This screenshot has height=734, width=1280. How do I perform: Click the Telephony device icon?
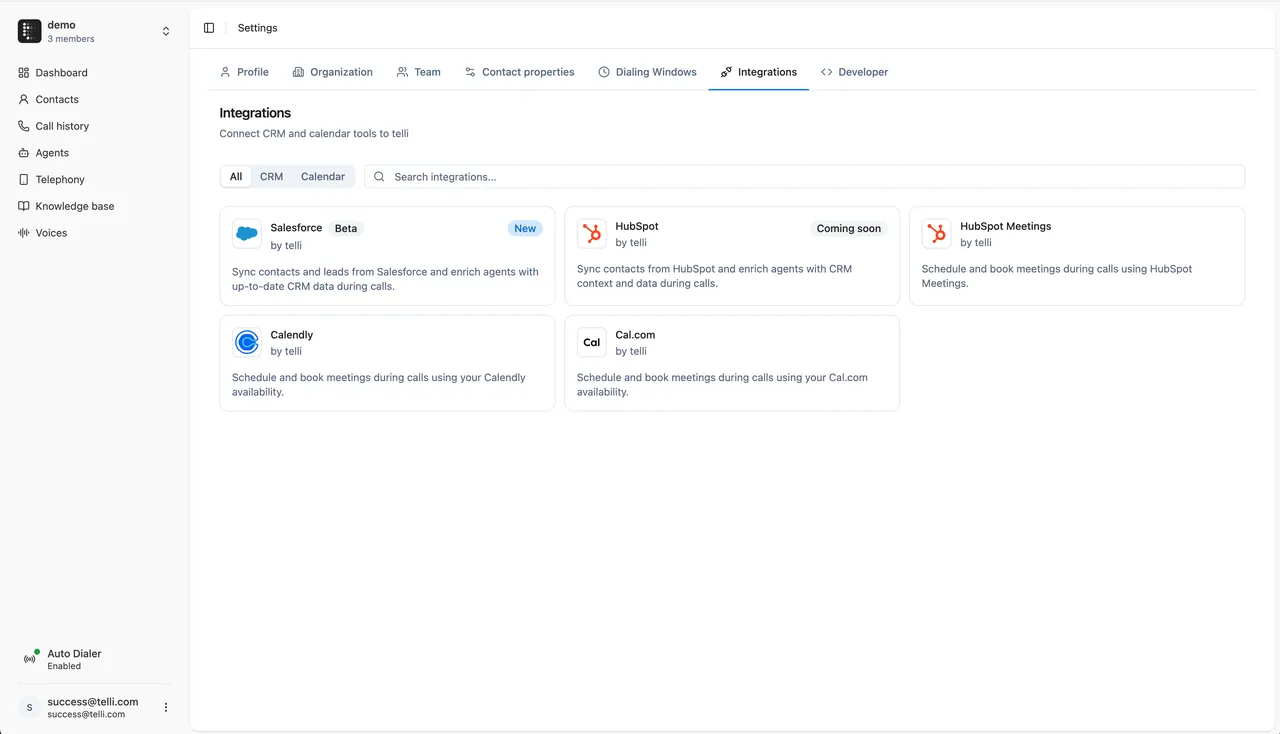[x=24, y=179]
